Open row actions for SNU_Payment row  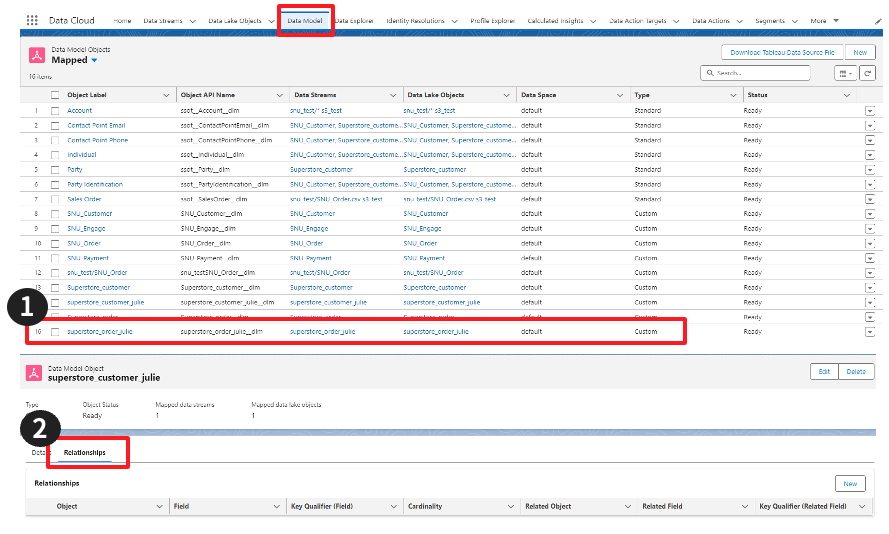pos(870,258)
